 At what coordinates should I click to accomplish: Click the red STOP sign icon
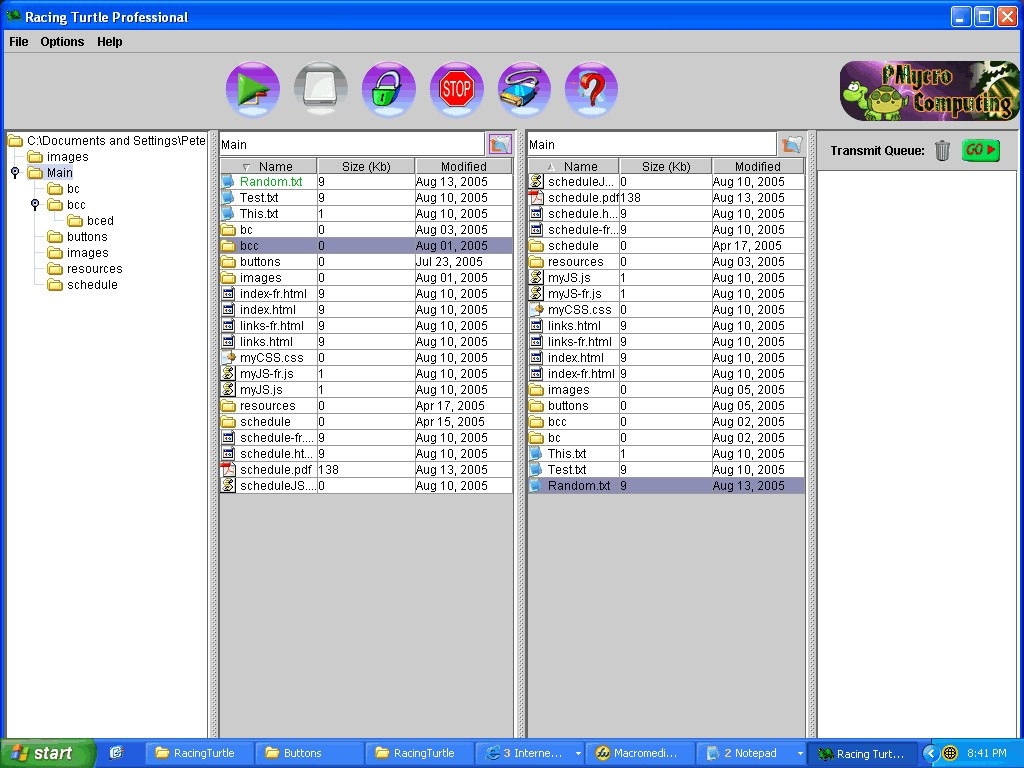(456, 89)
